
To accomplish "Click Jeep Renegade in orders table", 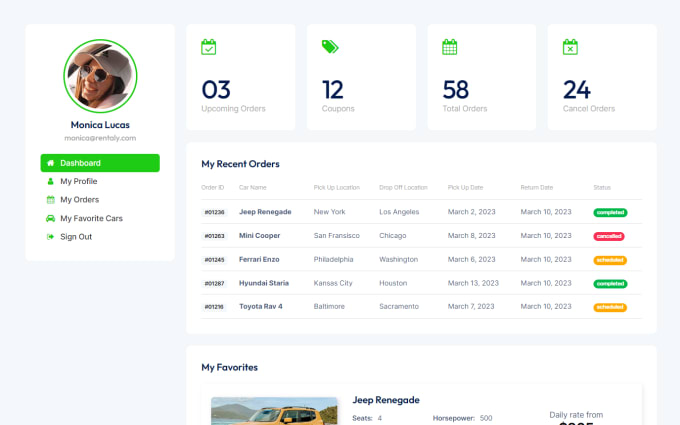I will point(265,212).
